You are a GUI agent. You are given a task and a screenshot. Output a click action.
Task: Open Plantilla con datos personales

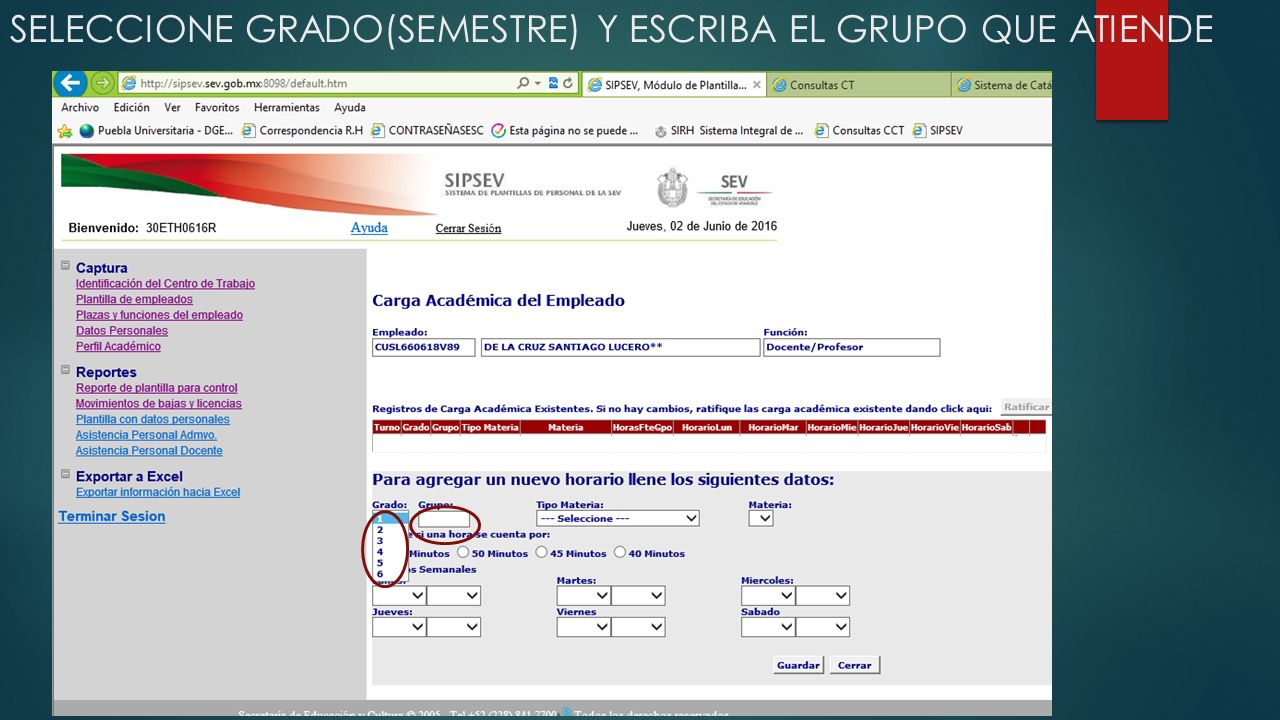click(153, 419)
